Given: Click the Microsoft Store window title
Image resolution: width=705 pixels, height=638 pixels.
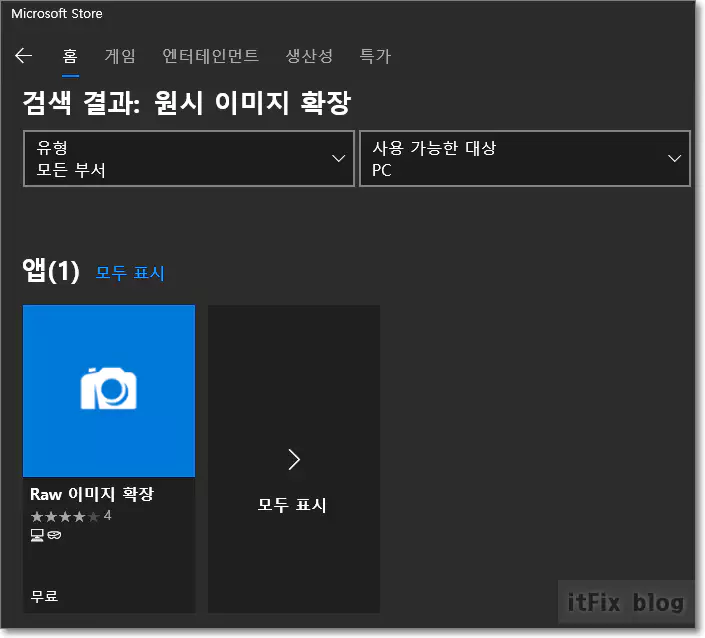Looking at the screenshot, I should coord(57,14).
